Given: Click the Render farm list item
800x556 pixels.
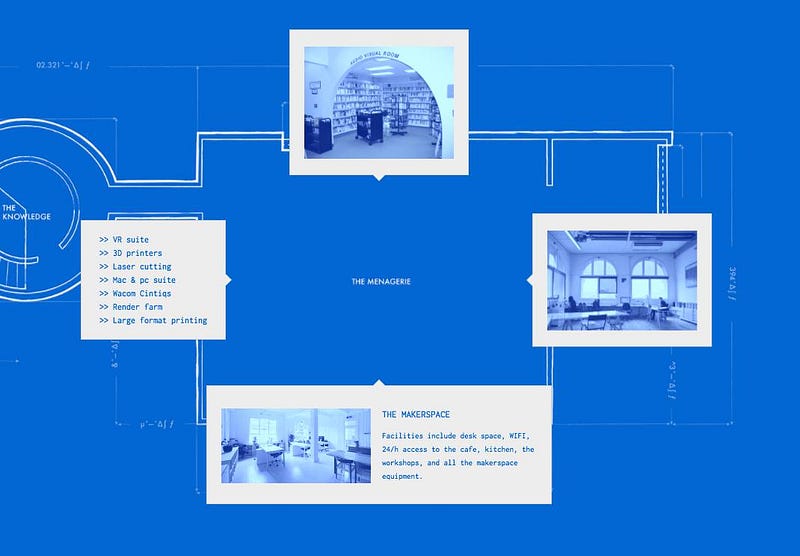Looking at the screenshot, I should pos(131,307).
